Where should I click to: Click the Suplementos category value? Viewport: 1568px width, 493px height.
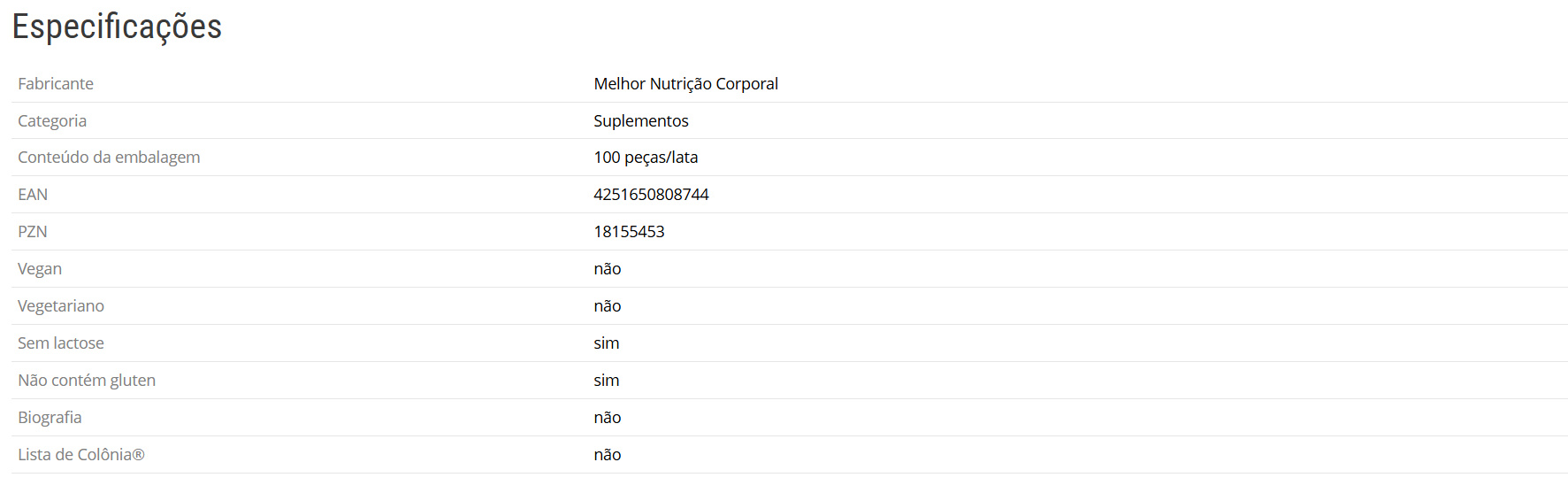pos(640,121)
